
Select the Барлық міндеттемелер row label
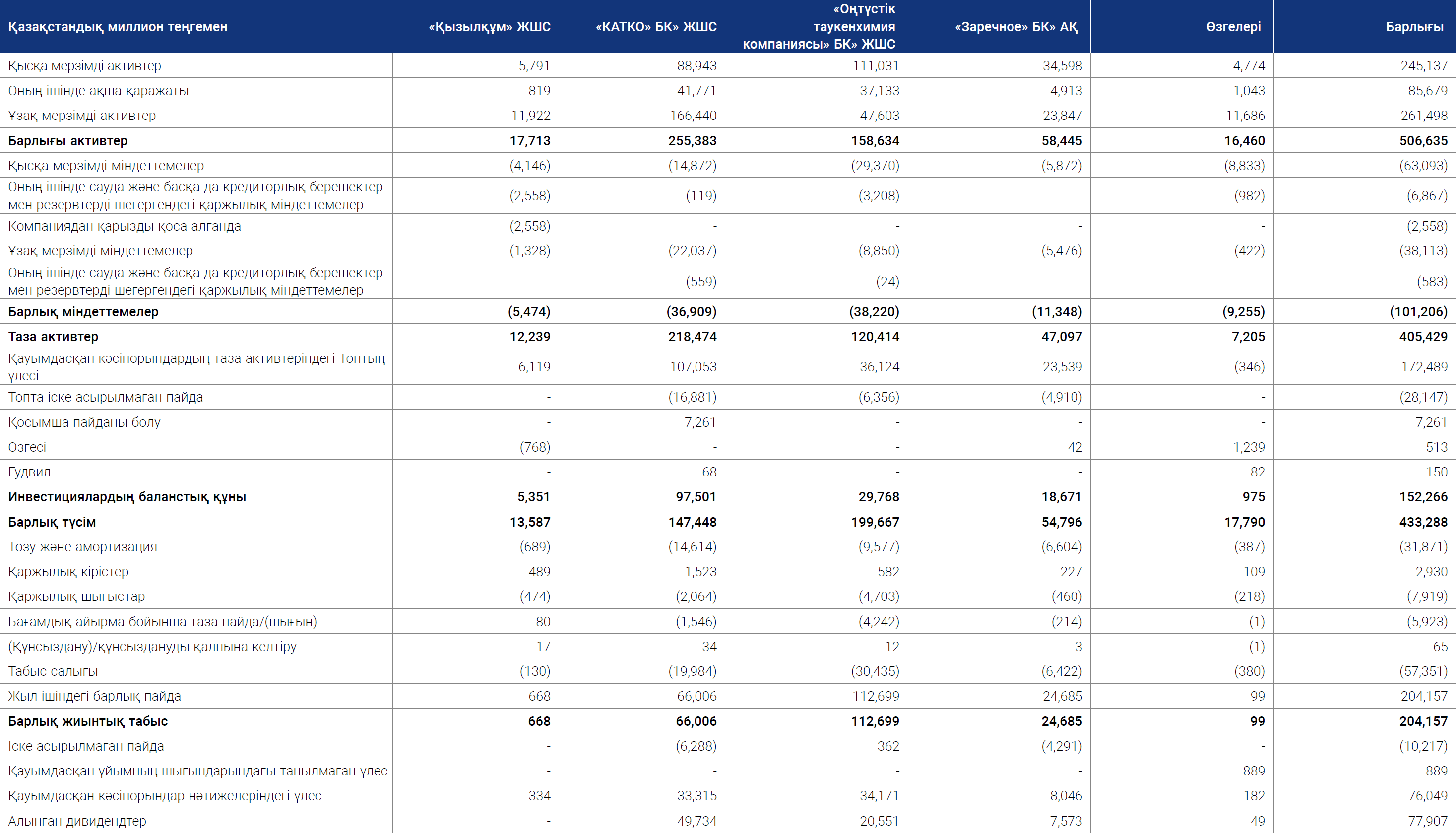click(x=83, y=312)
